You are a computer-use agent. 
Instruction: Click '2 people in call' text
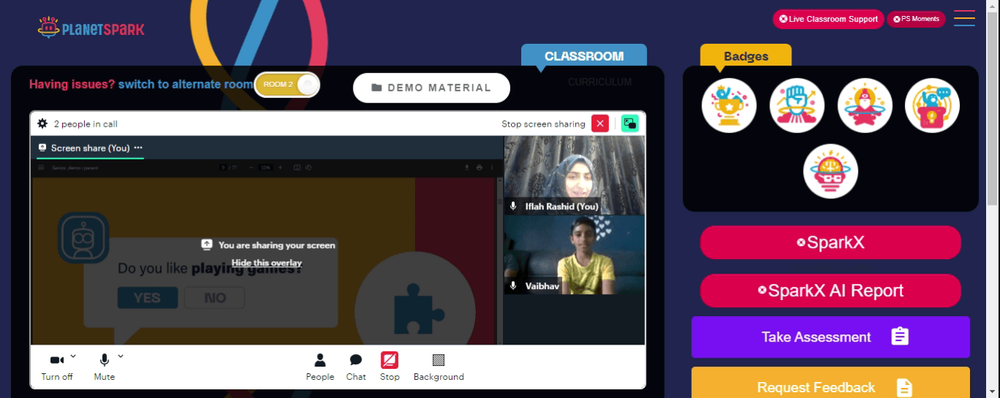click(x=85, y=124)
